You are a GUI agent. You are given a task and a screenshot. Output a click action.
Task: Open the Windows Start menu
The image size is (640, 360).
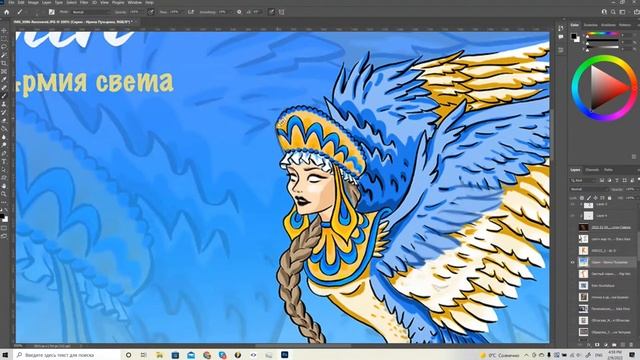[6, 355]
